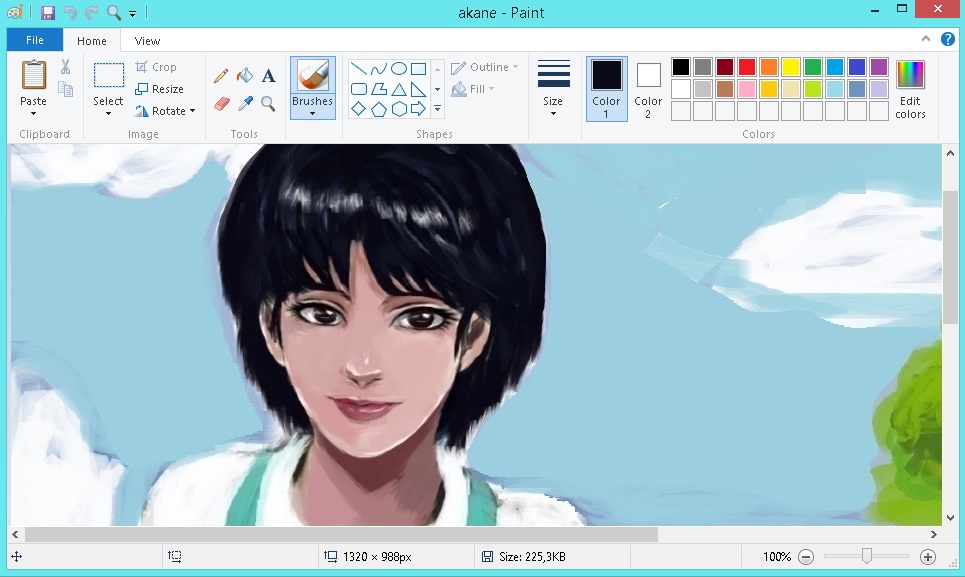Viewport: 965px width, 577px height.
Task: Switch to the View tab
Action: click(147, 41)
